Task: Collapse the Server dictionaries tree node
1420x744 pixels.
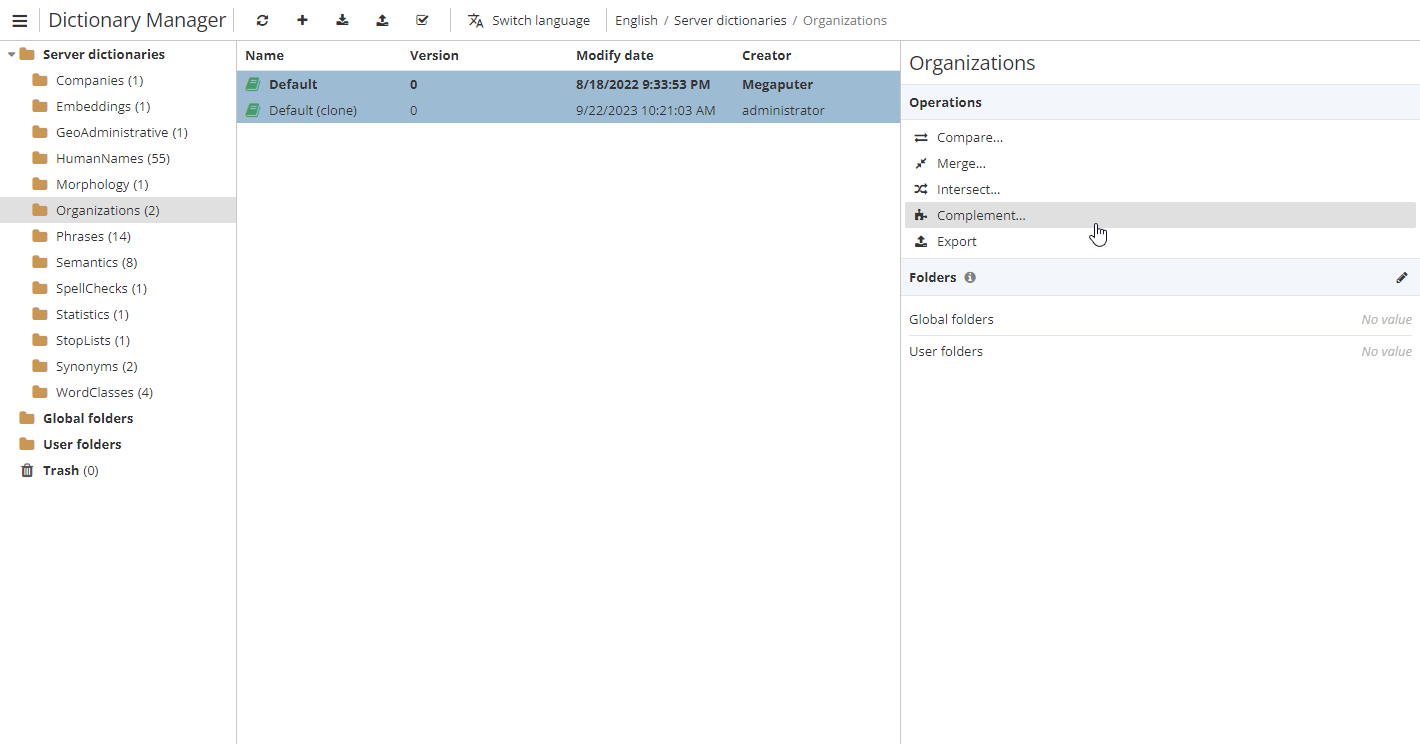Action: click(11, 55)
